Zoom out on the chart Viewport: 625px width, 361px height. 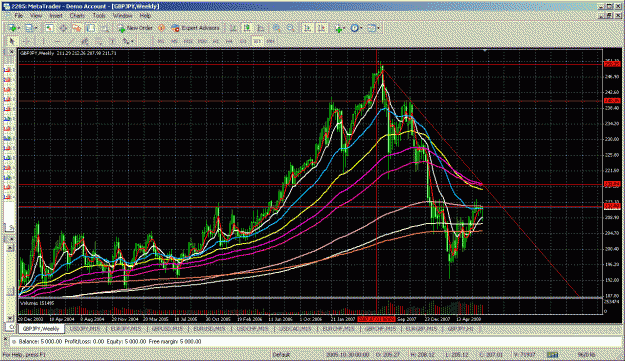pyautogui.click(x=291, y=28)
